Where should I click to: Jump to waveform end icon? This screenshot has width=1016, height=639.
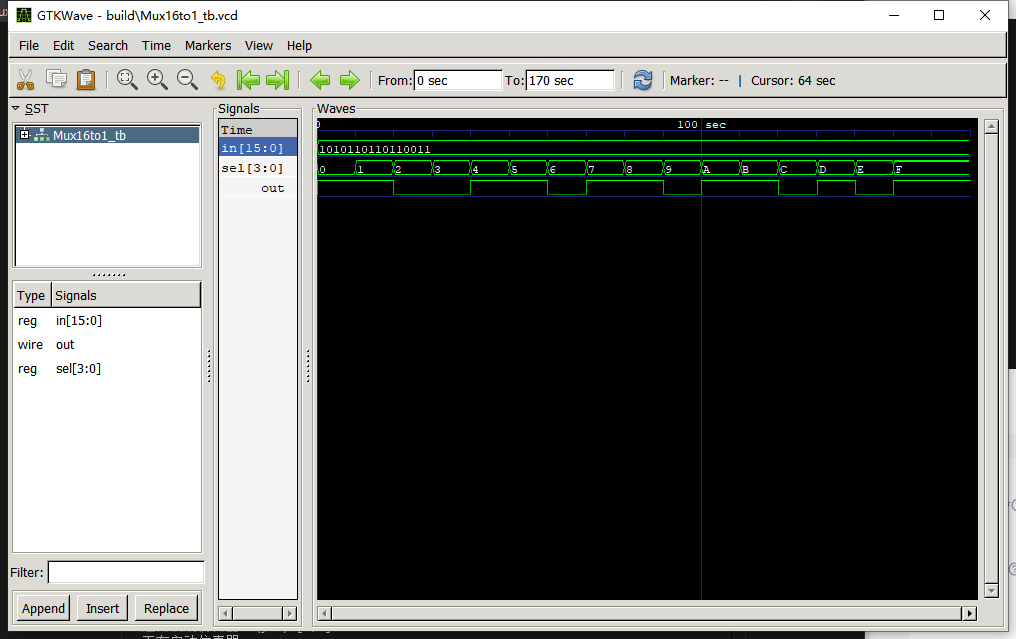278,79
